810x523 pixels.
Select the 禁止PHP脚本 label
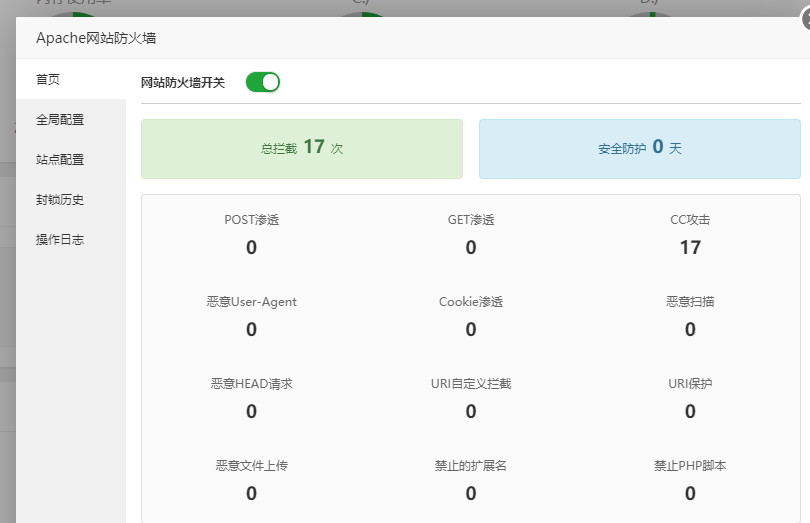click(x=690, y=466)
